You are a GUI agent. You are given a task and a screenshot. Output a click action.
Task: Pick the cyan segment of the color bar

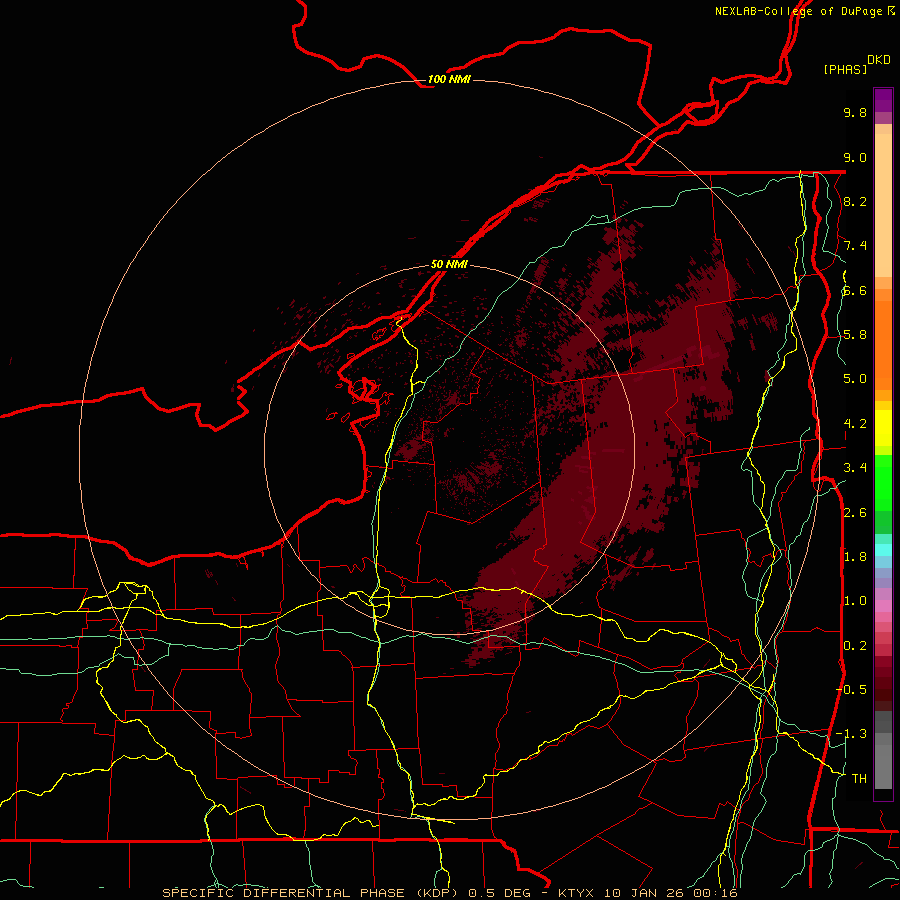tap(883, 550)
